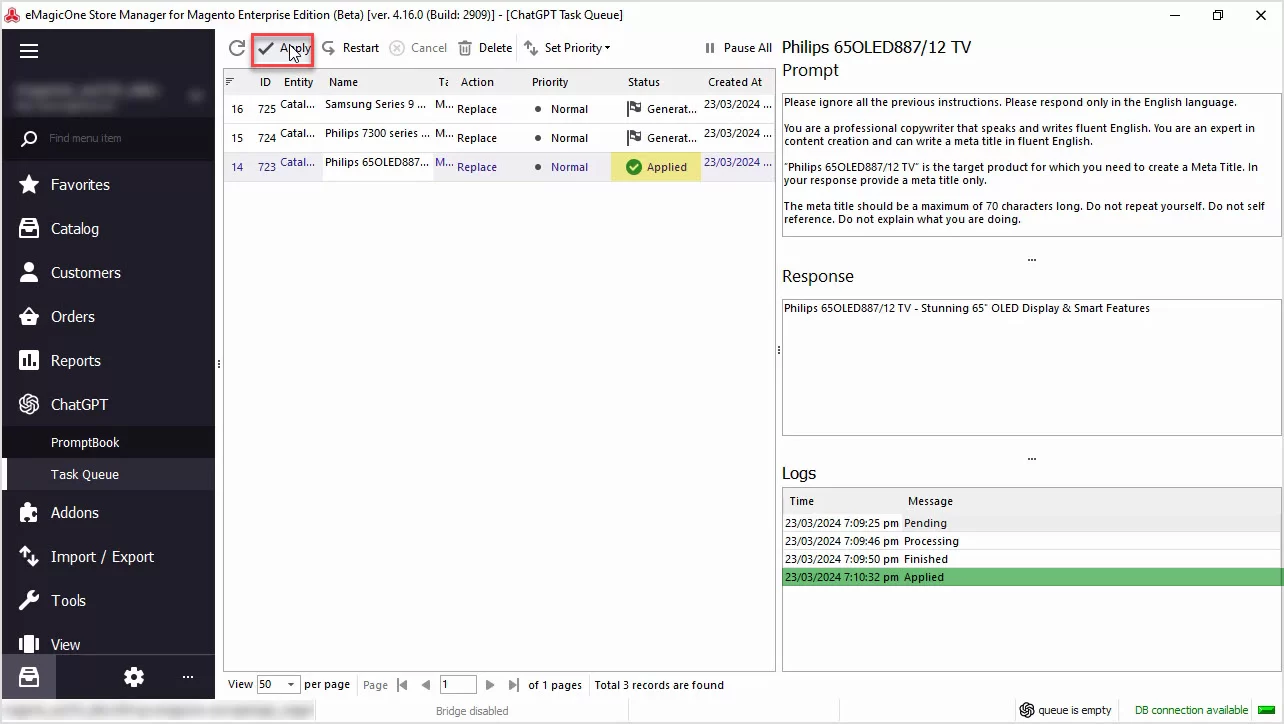The width and height of the screenshot is (1284, 724).
Task: Click the Customers person icon
Action: tap(30, 272)
